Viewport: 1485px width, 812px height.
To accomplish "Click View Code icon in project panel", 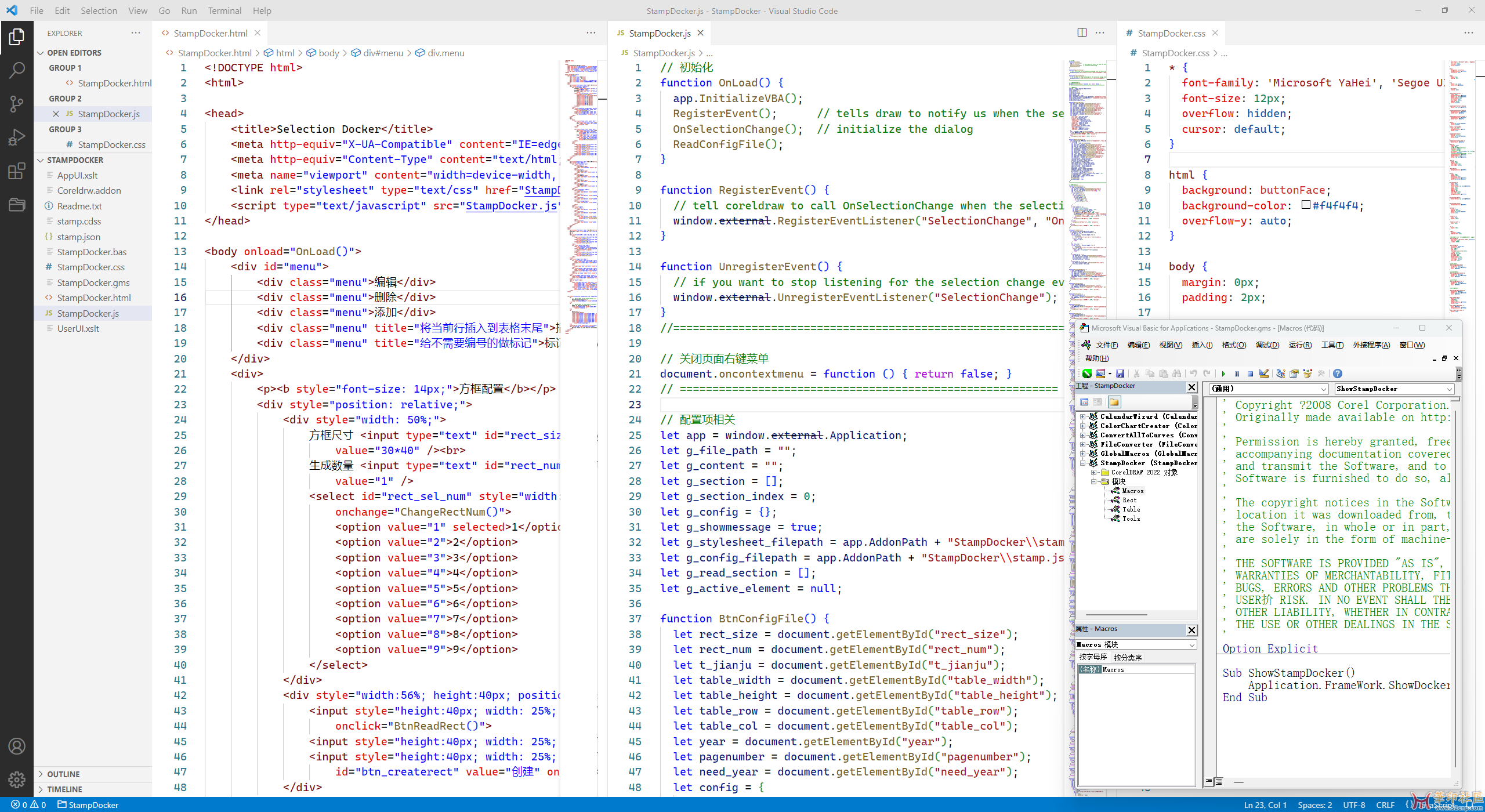I will (1084, 402).
